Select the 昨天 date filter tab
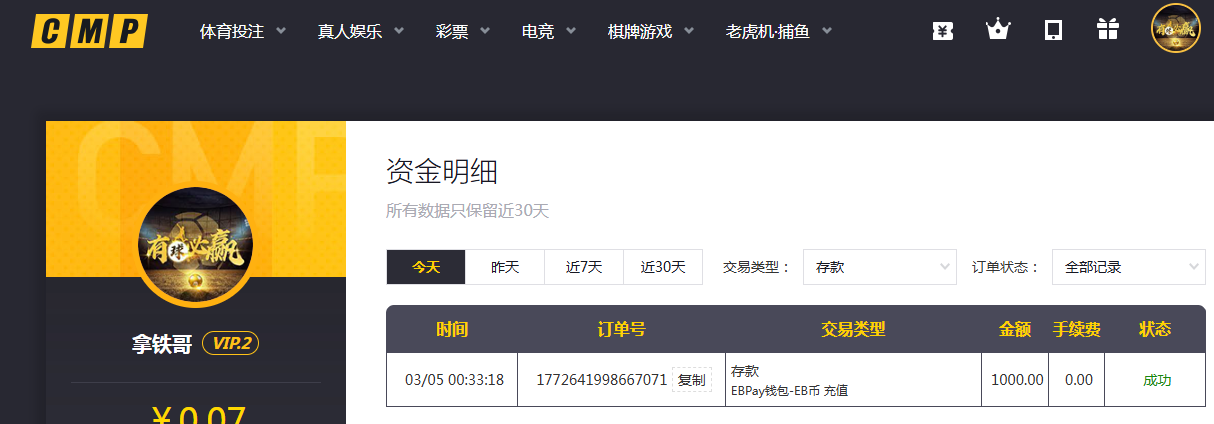1214x424 pixels. click(505, 267)
